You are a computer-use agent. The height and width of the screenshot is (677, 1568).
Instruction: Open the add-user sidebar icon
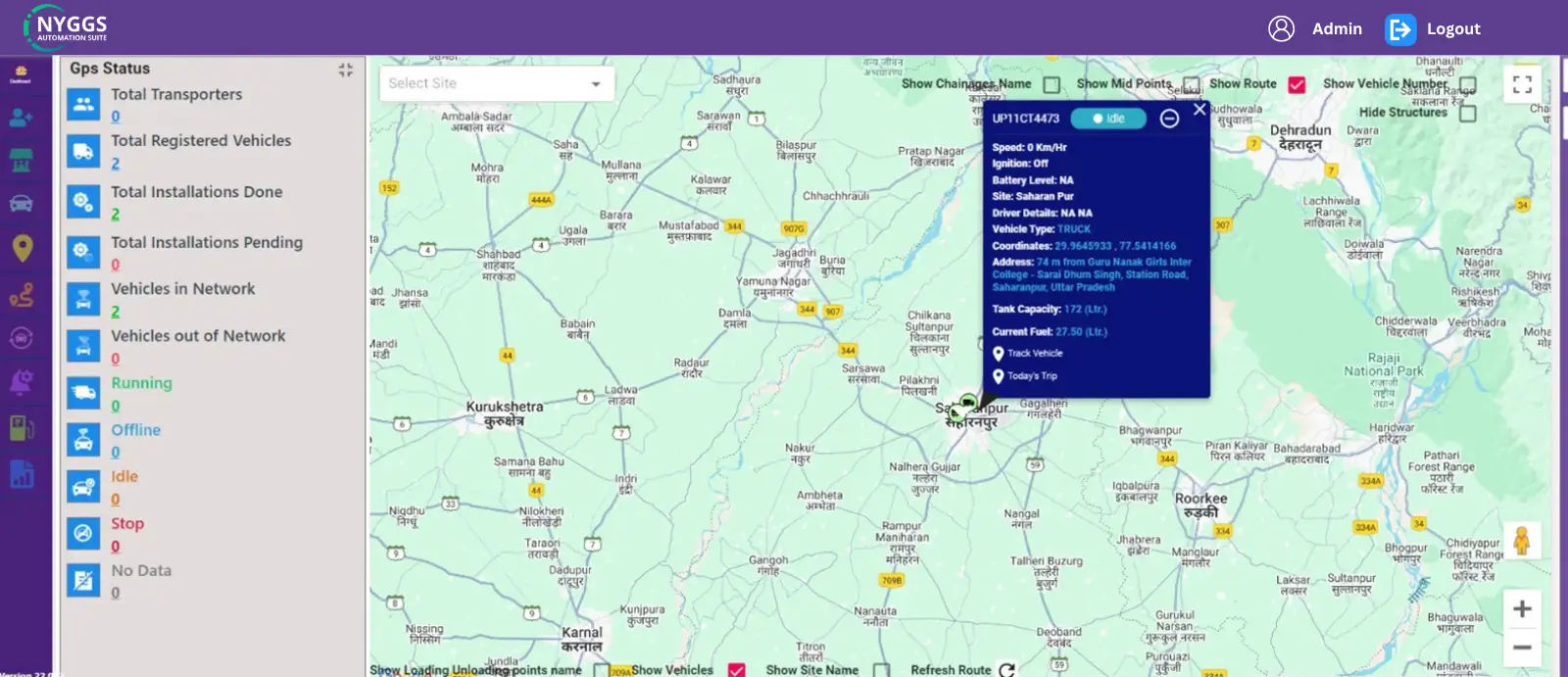[21, 118]
